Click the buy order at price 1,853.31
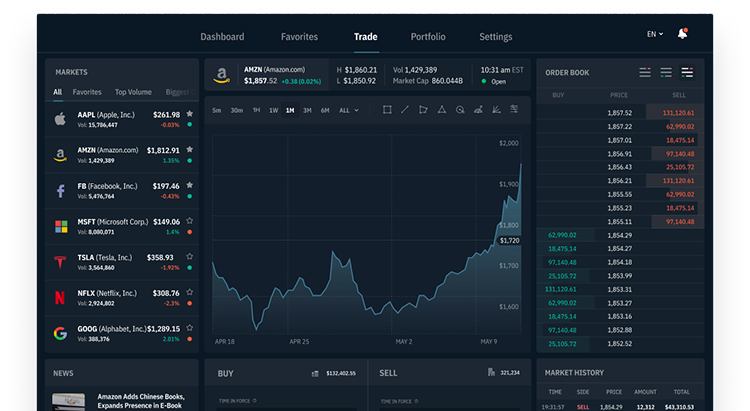750x411 pixels. [620, 289]
